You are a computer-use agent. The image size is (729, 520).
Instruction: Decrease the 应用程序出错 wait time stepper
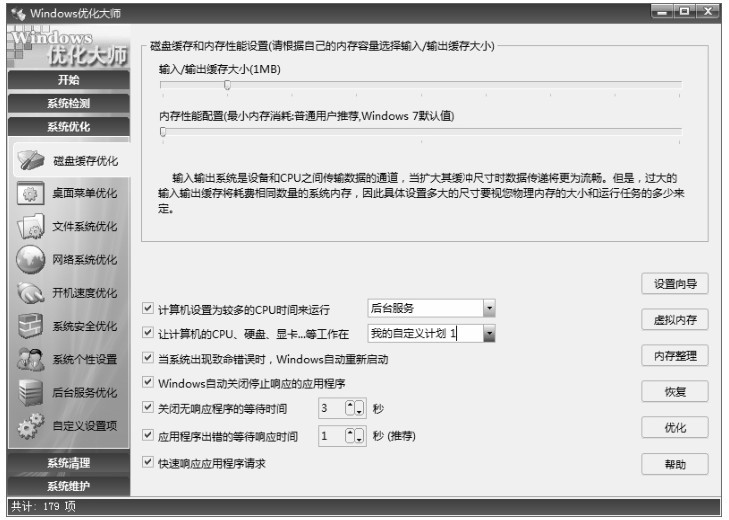click(x=359, y=436)
